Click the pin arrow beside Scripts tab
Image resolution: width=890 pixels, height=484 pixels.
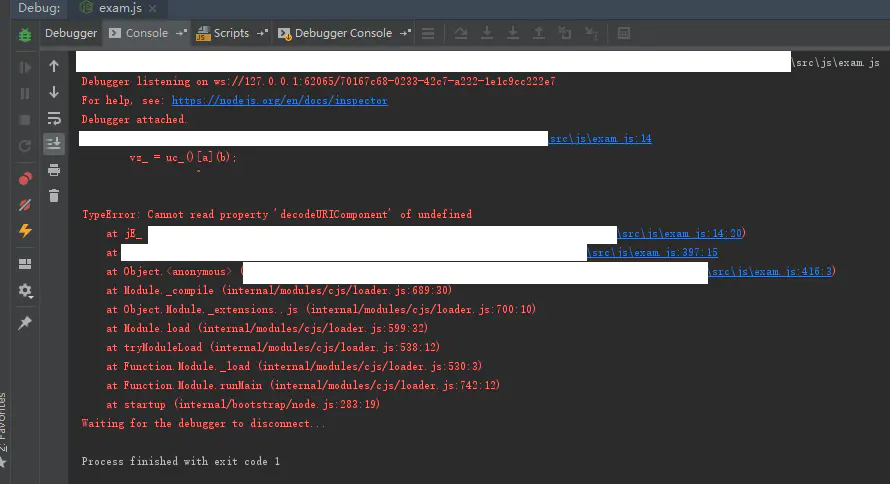click(262, 33)
